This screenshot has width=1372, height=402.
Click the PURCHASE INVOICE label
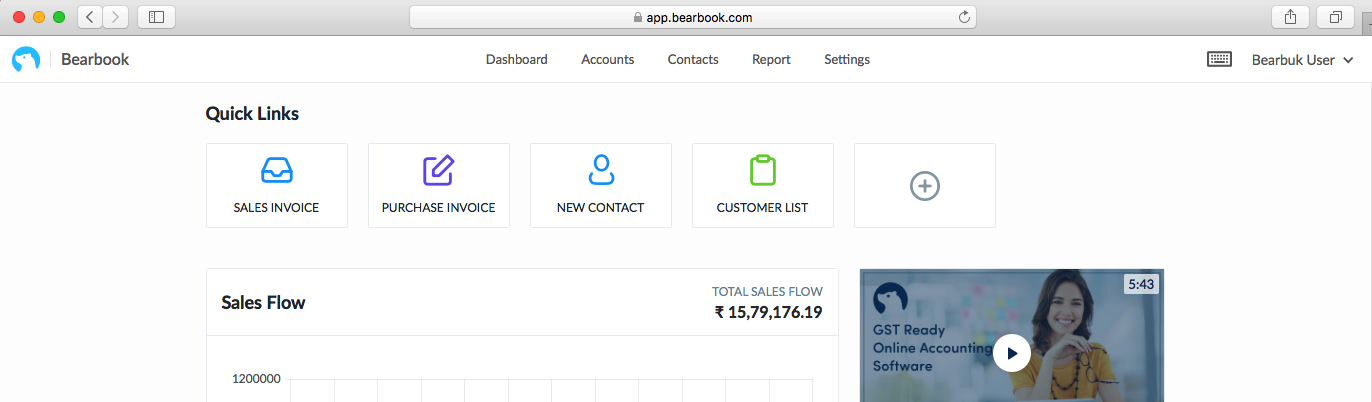(439, 208)
